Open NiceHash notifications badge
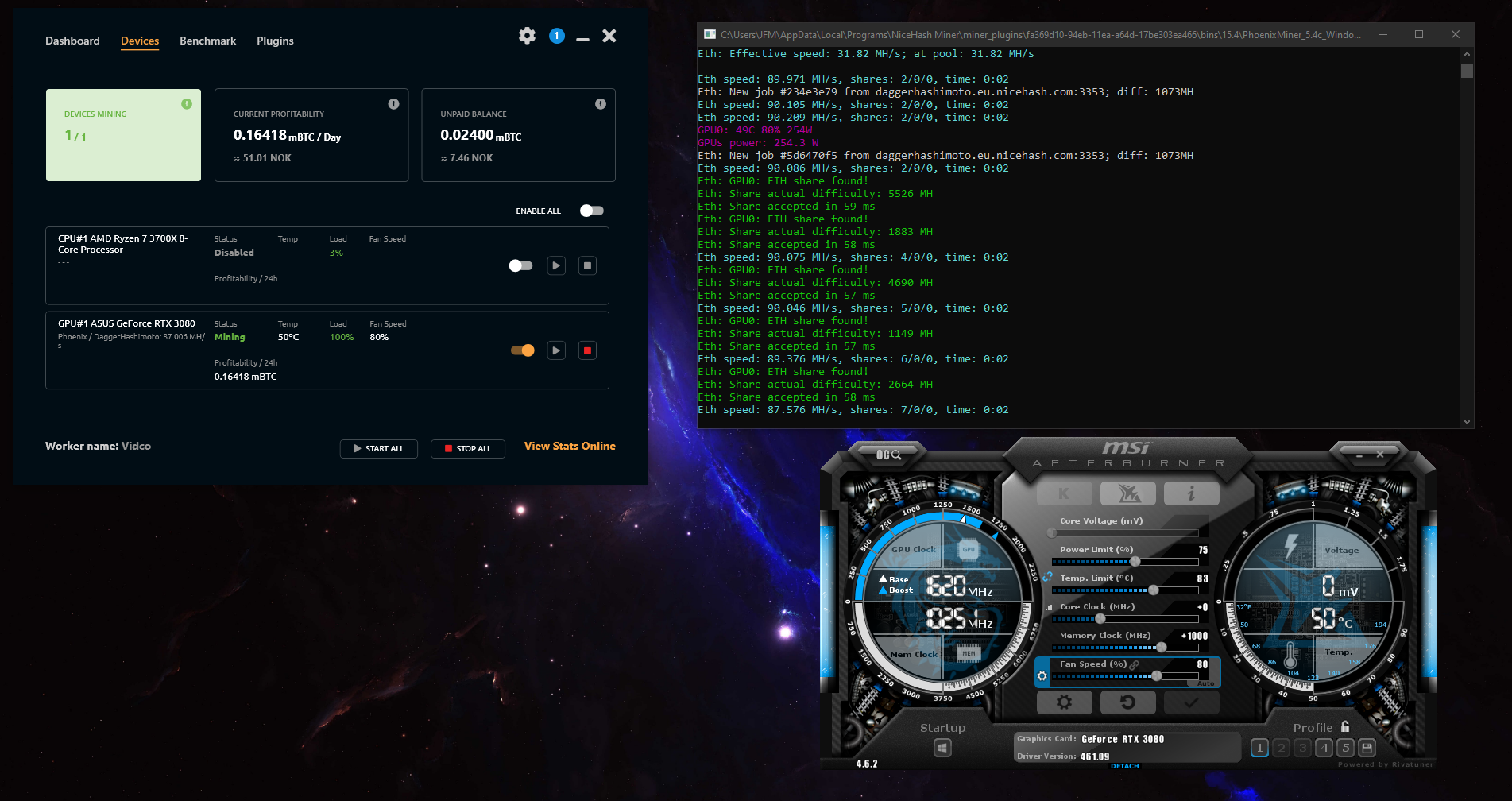1512x801 pixels. pyautogui.click(x=557, y=36)
